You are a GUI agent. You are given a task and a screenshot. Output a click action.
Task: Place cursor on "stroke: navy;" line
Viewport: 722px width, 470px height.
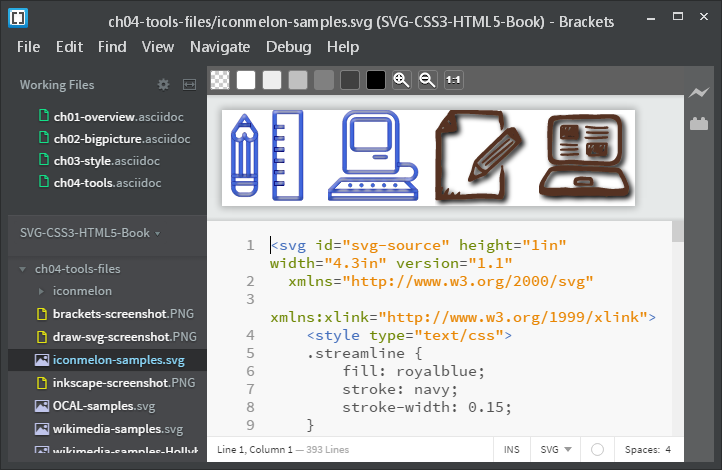[x=400, y=389]
